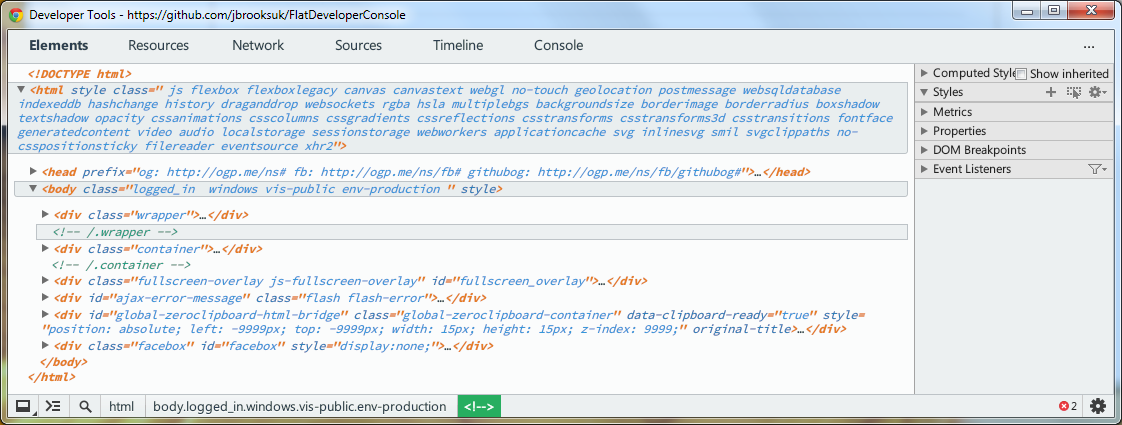Select the green <!--> breadcrumb

(x=479, y=406)
